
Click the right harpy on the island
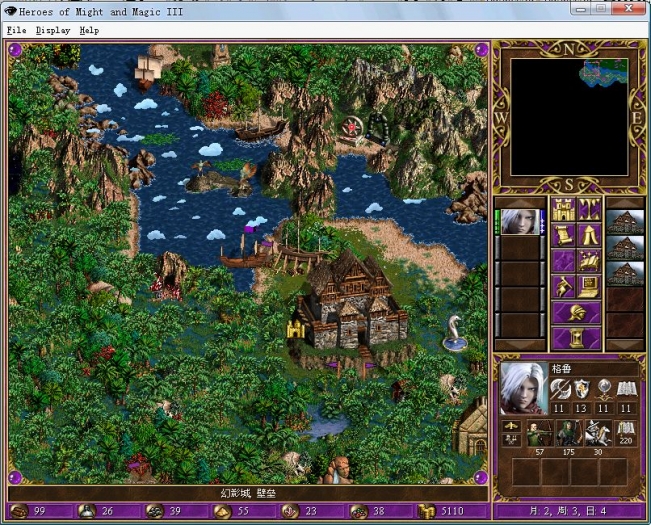pos(248,171)
